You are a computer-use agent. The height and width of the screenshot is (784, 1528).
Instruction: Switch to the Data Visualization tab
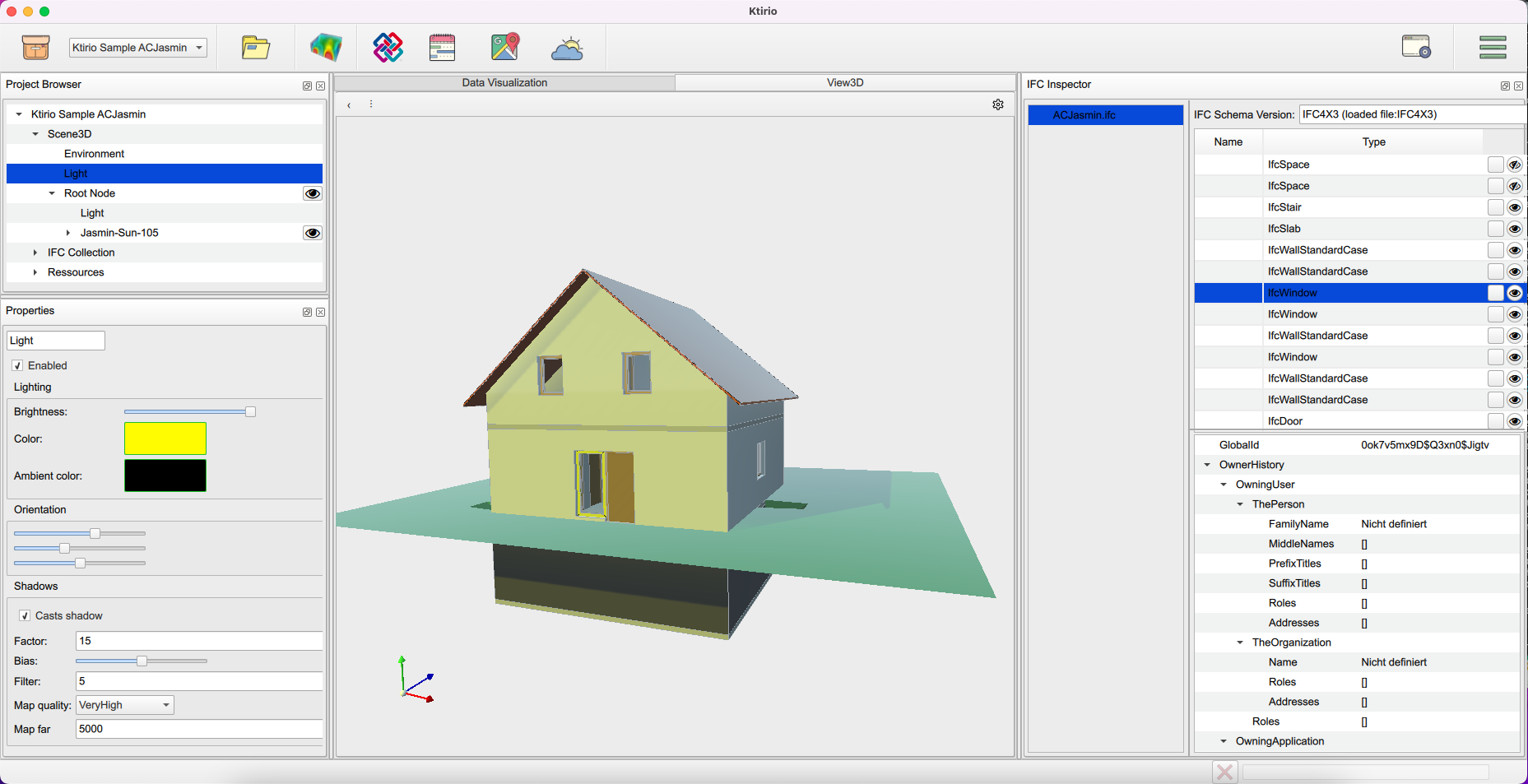click(x=504, y=82)
